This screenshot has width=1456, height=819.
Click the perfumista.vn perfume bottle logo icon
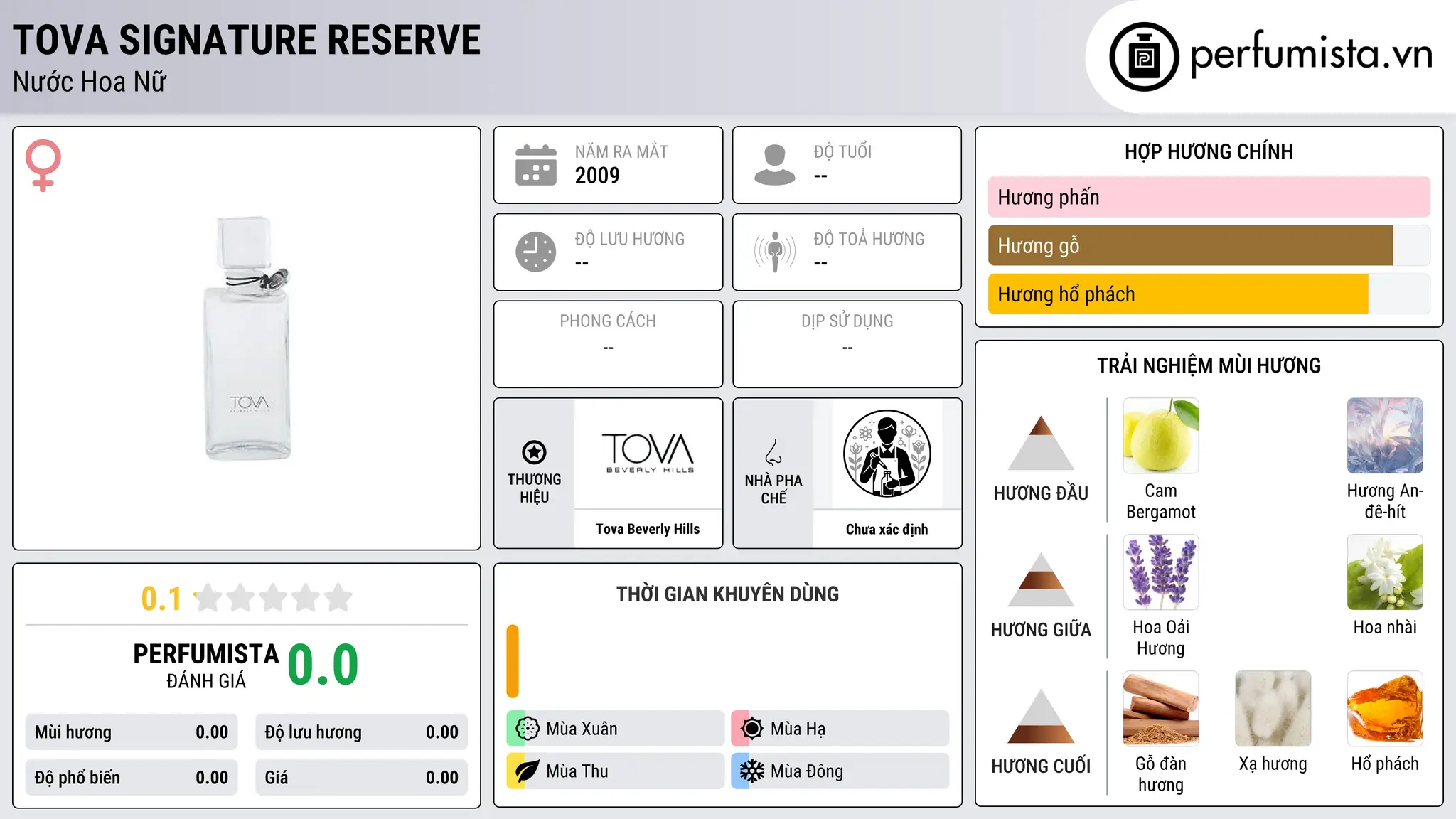tap(1144, 57)
